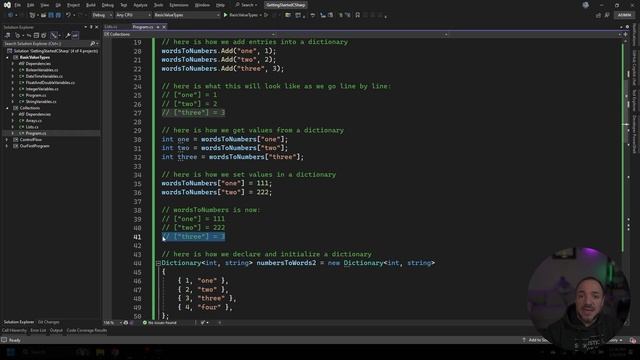Viewport: 640px width, 360px height.
Task: Click the Save All toolbar icon
Action: [x=58, y=15]
